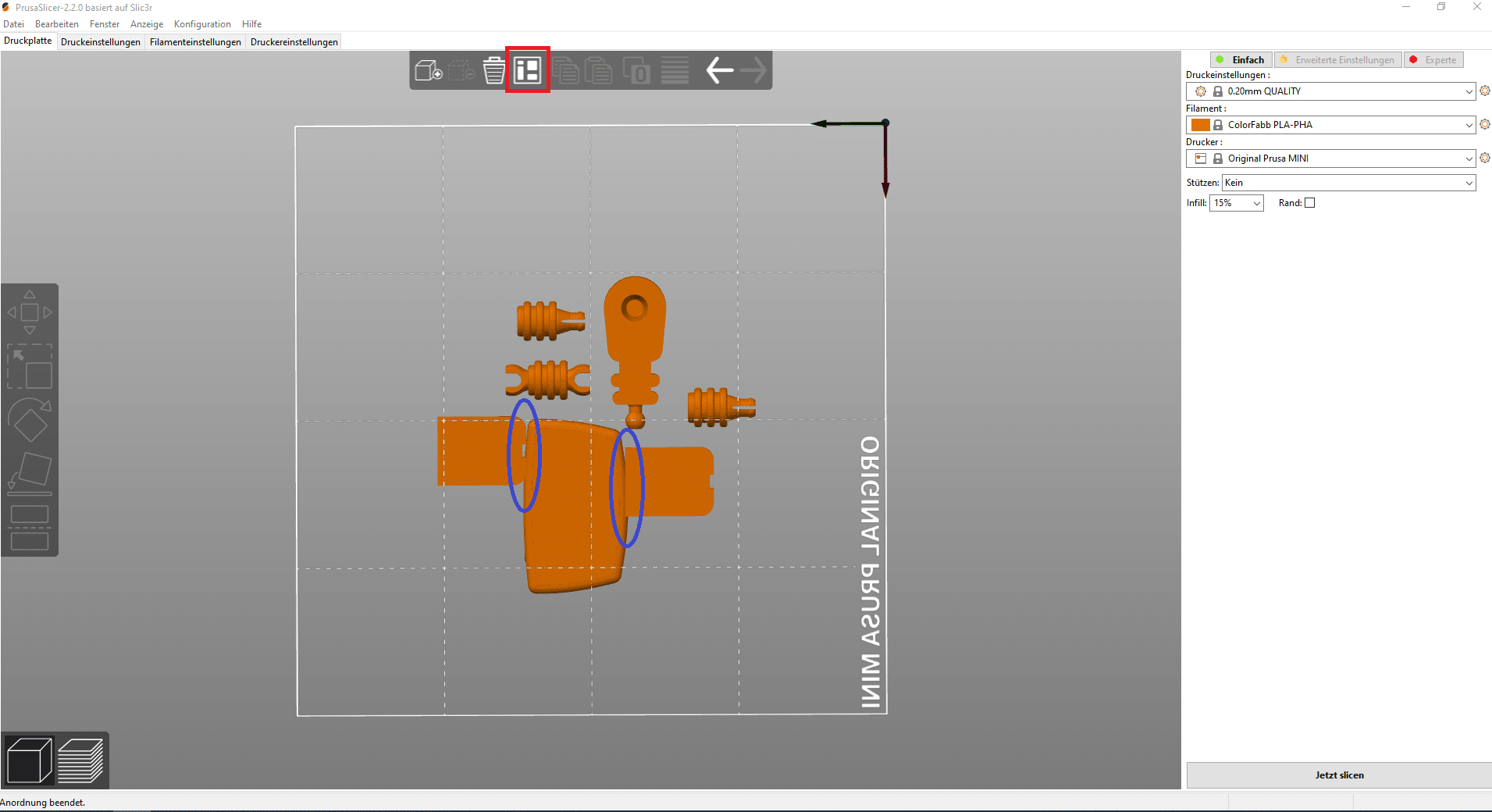This screenshot has width=1492, height=812.
Task: Open the Bearbeiten menu
Action: [57, 24]
